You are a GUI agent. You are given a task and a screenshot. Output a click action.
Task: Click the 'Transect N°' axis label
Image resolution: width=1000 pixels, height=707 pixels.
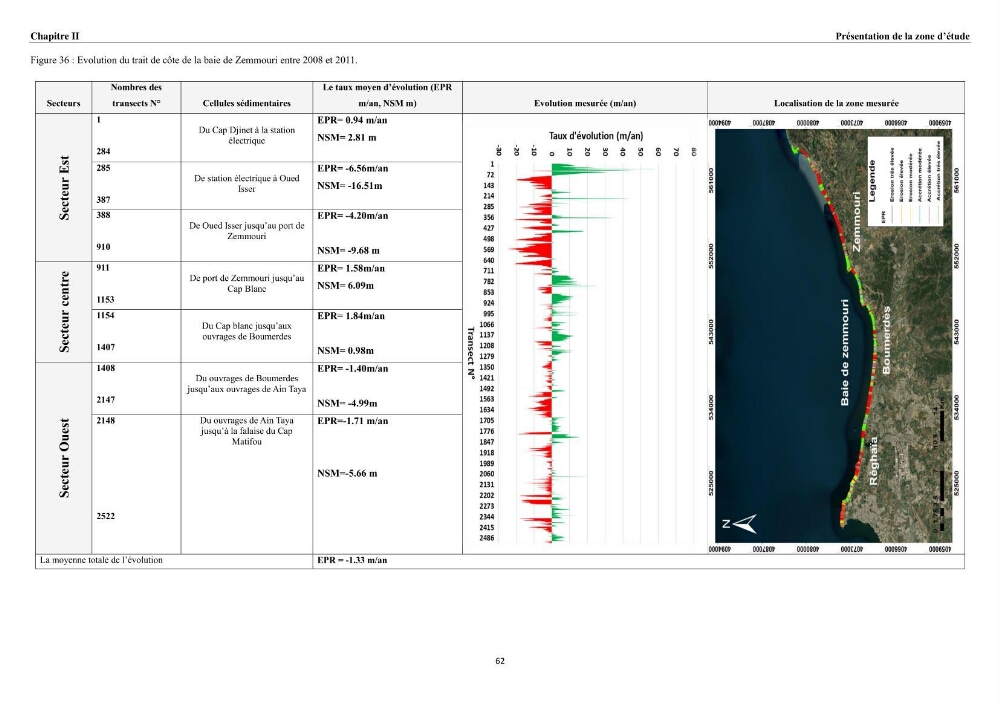click(471, 353)
